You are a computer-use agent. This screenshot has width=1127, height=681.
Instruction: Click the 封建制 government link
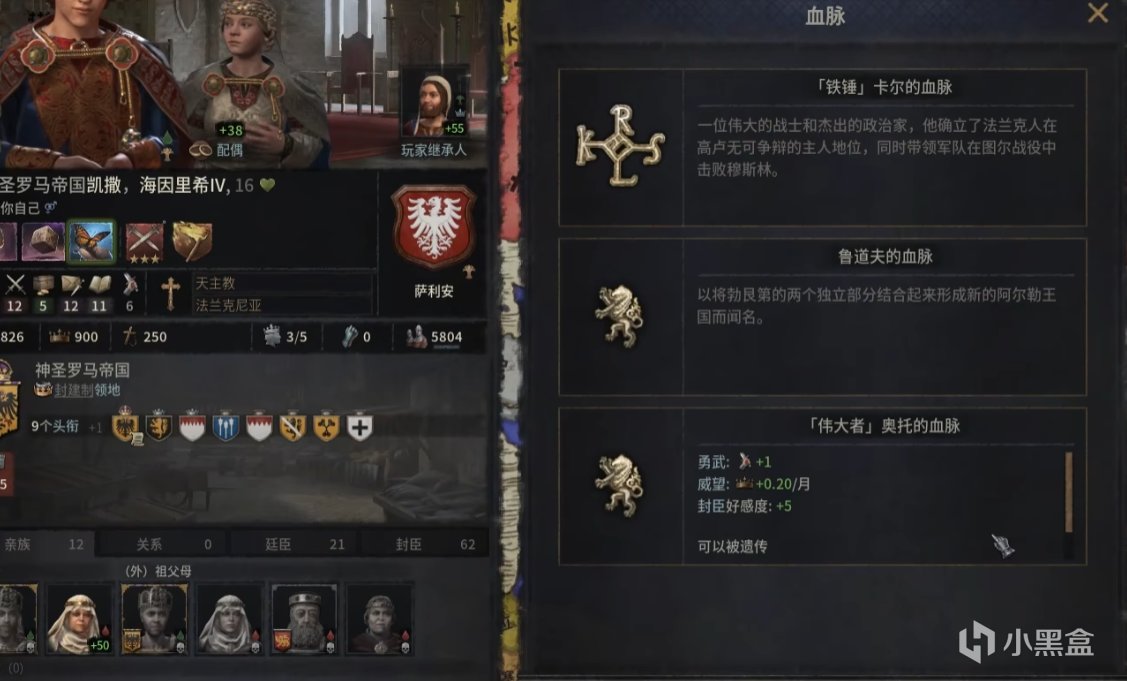pos(74,390)
